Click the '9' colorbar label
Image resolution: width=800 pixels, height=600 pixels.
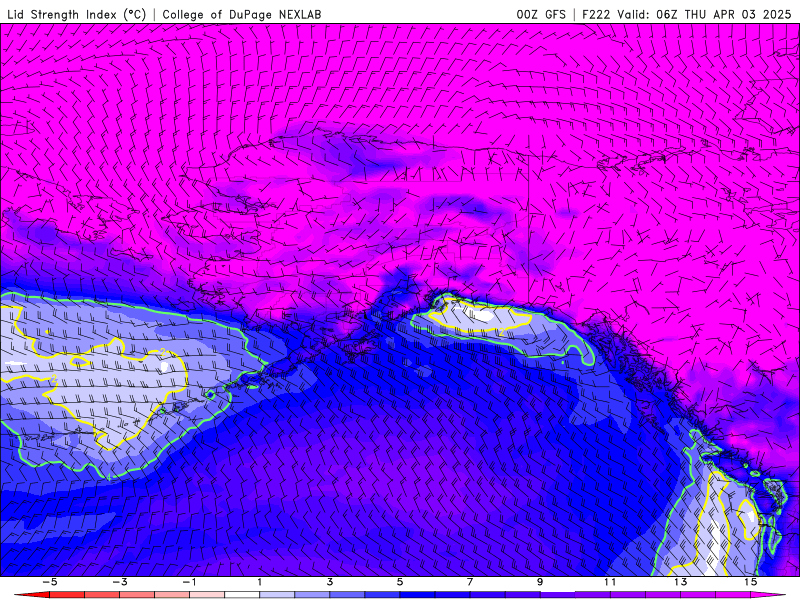tap(540, 582)
